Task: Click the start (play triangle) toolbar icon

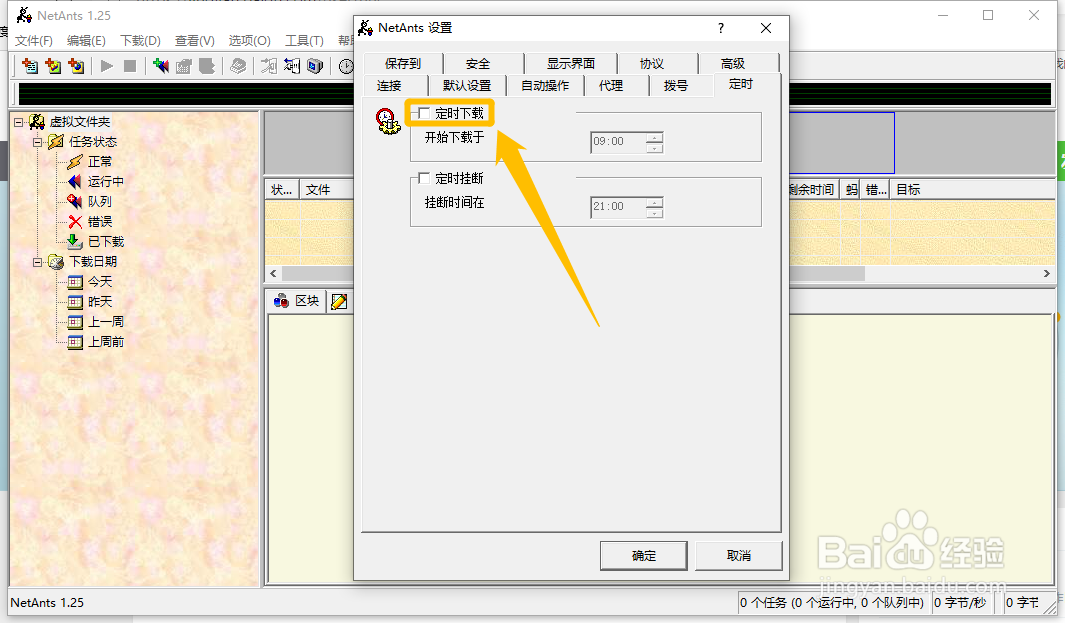Action: [x=107, y=66]
